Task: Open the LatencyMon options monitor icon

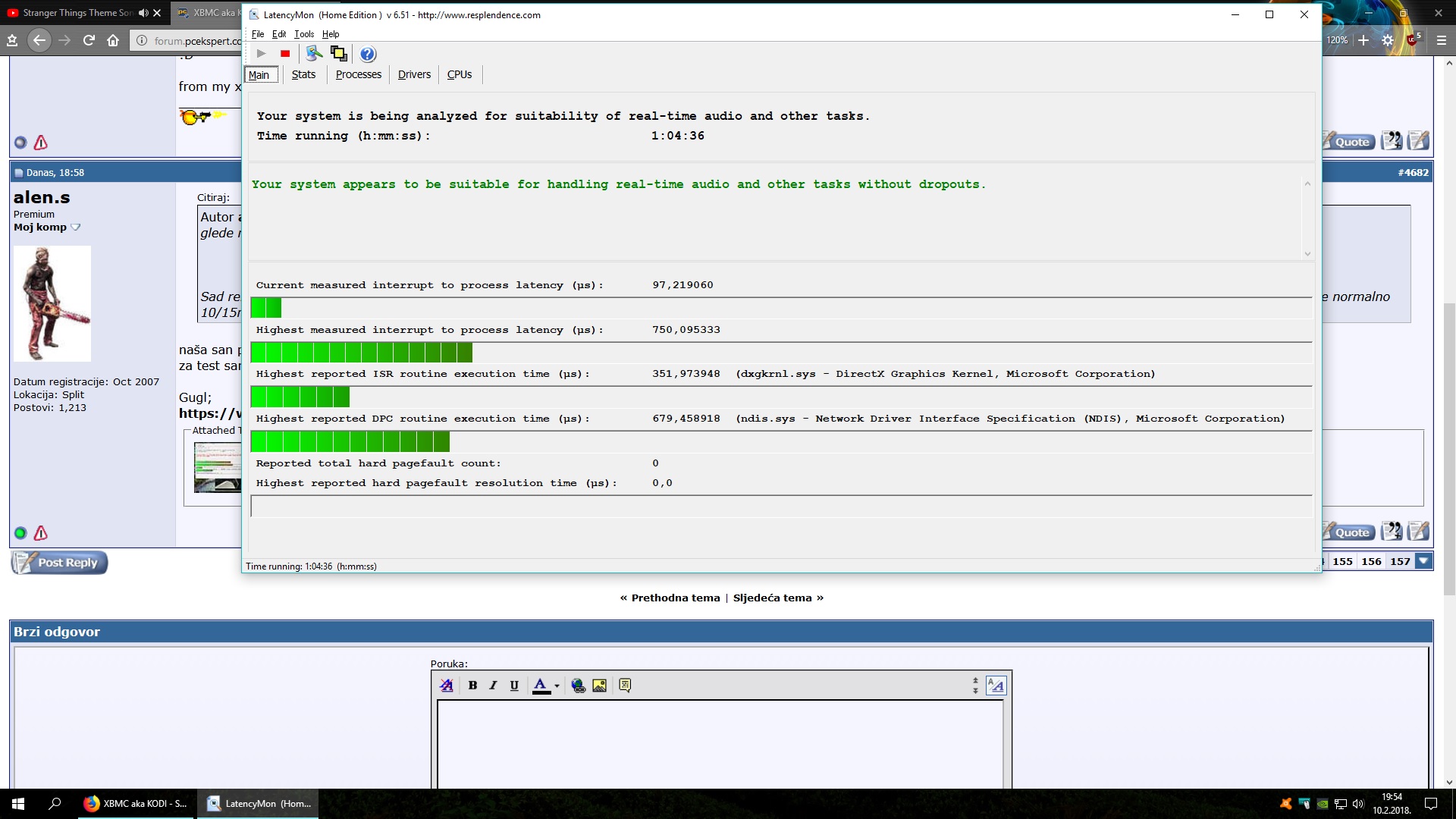Action: (313, 54)
